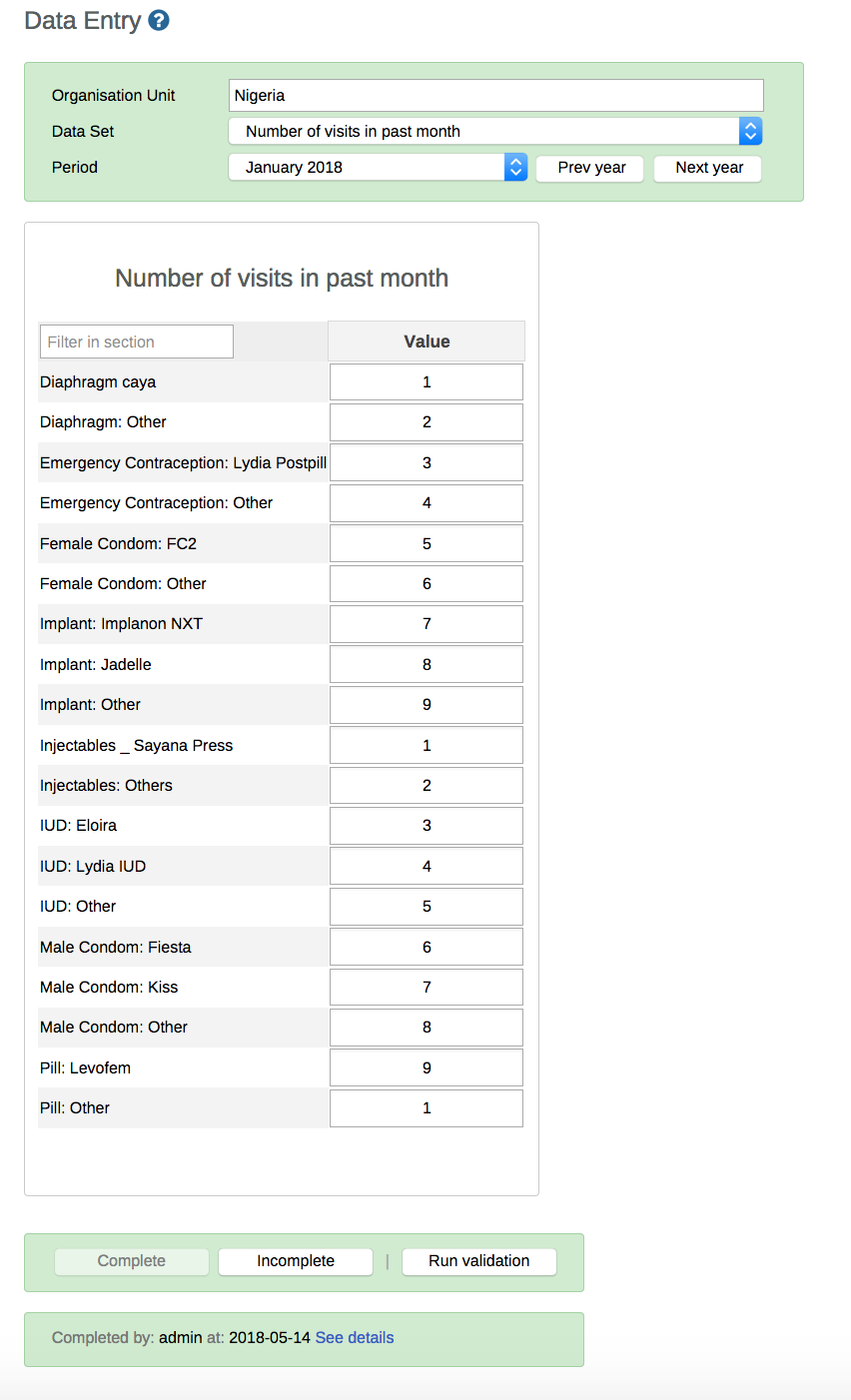Click the Female Condom: FC2 value field

click(x=426, y=544)
